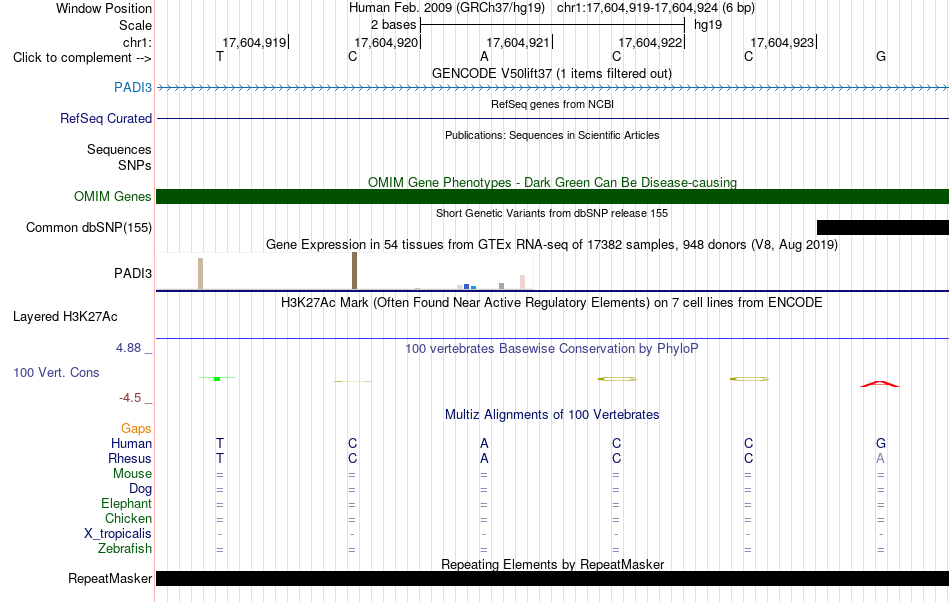The height and width of the screenshot is (602, 950).
Task: Click the PADI3 GENCODE track label
Action: 133,88
